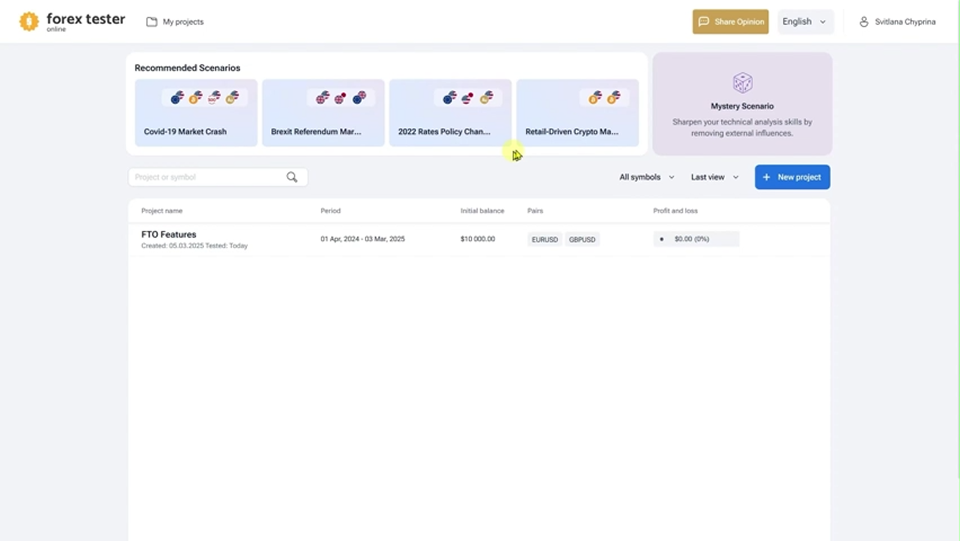The image size is (960, 541).
Task: Click the speech bubble icon in Share Opinion
Action: click(x=703, y=21)
